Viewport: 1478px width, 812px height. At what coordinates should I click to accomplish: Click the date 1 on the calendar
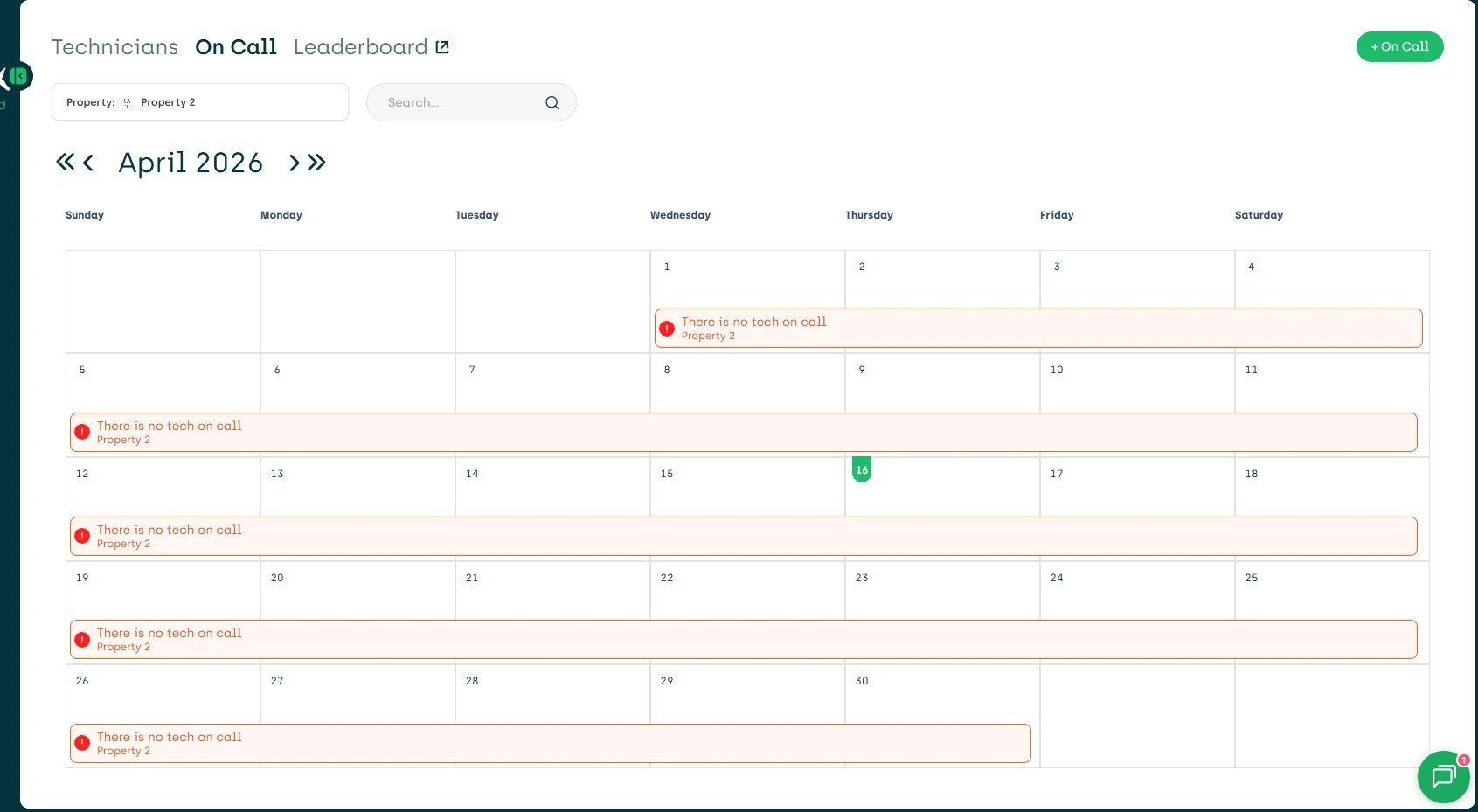(x=667, y=267)
